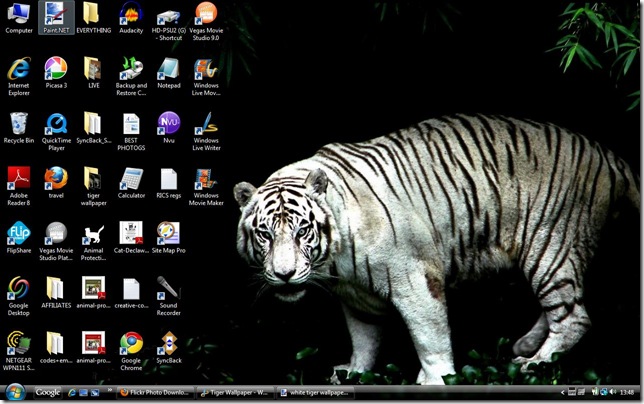Open the RICS regs file
Viewport: 644px width, 404px height.
(x=169, y=183)
